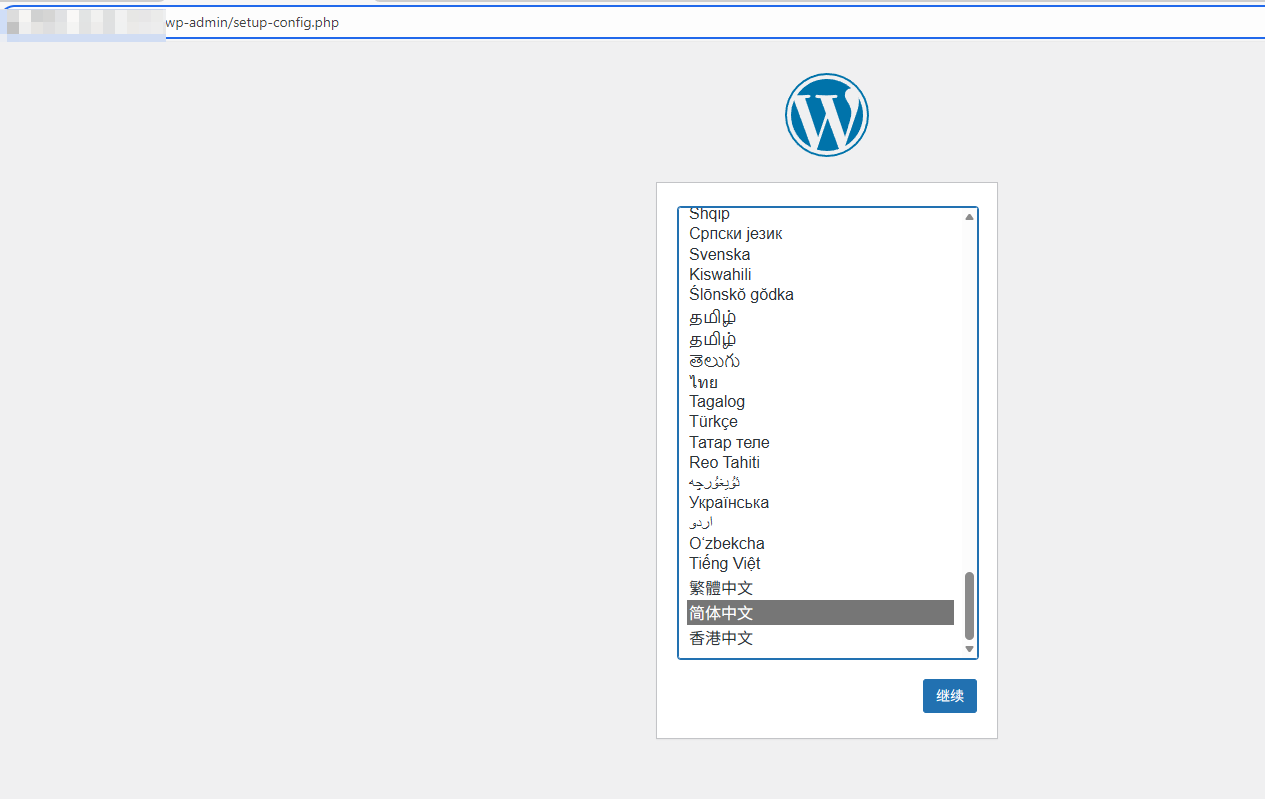Click the language list scrollbar thumb
This screenshot has width=1265, height=799.
[x=969, y=606]
